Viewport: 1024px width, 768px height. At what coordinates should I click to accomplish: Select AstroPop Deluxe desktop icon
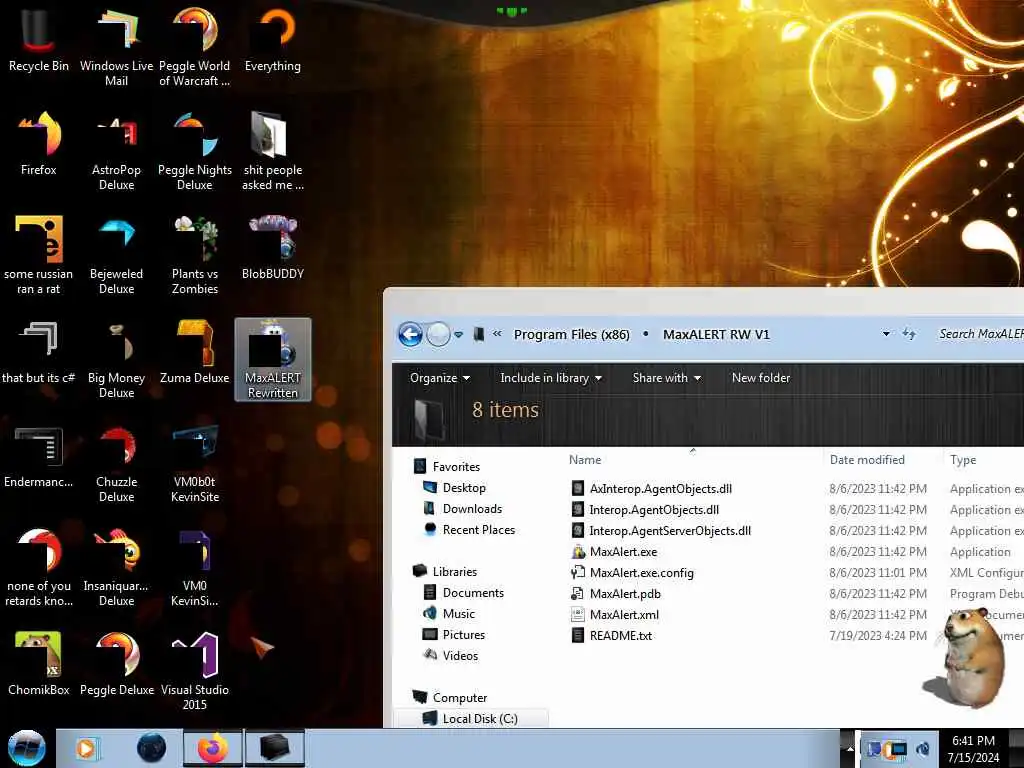(116, 152)
